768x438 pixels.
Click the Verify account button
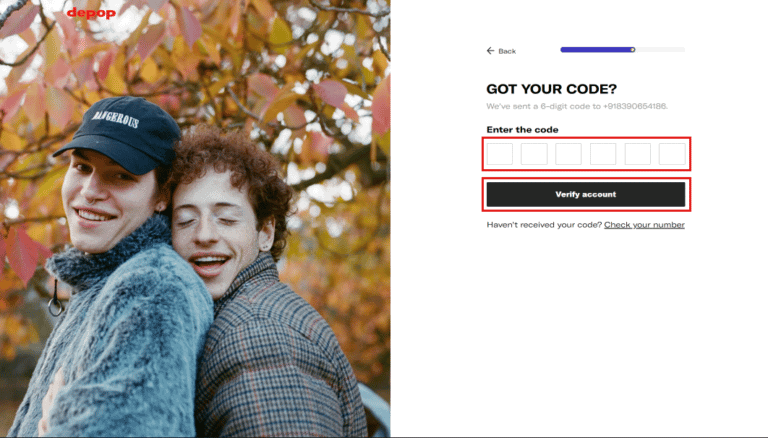coord(586,195)
